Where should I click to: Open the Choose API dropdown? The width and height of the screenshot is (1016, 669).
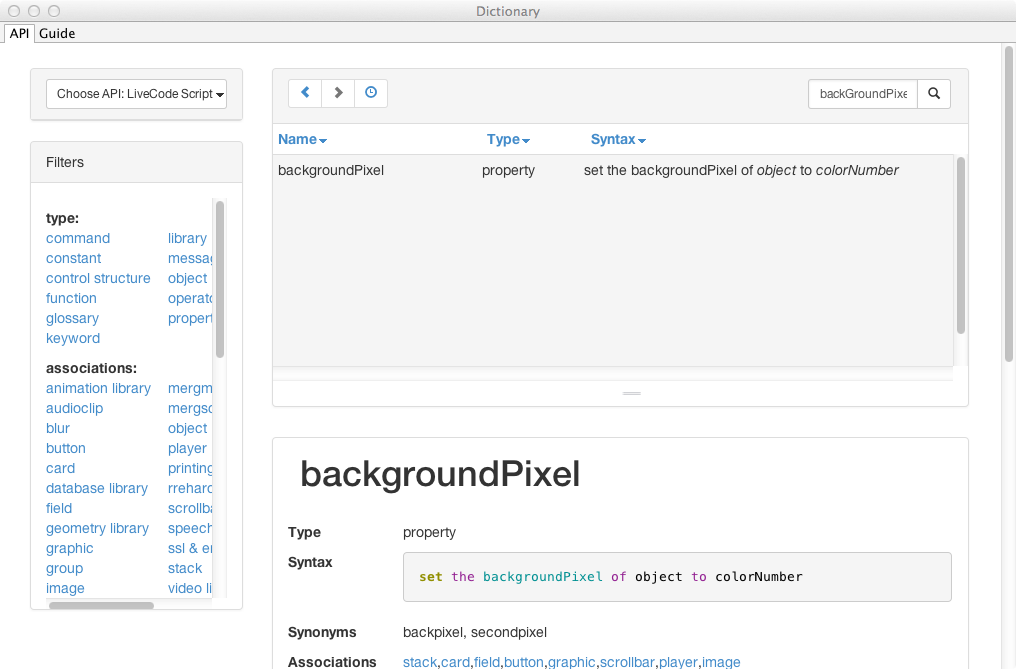[137, 94]
